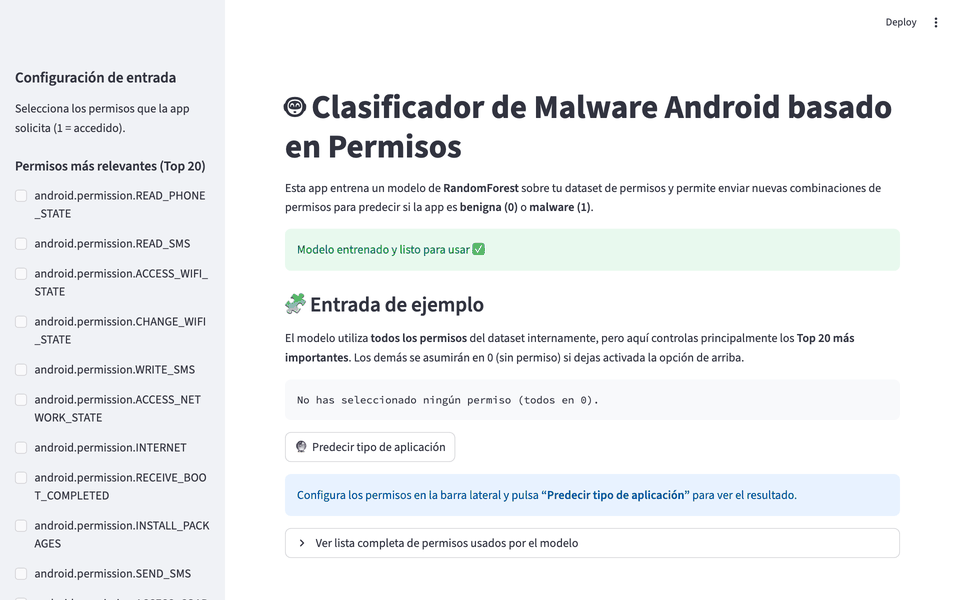Click the "Ver lista completa de permisos" expander label
The height and width of the screenshot is (600, 960).
(446, 543)
